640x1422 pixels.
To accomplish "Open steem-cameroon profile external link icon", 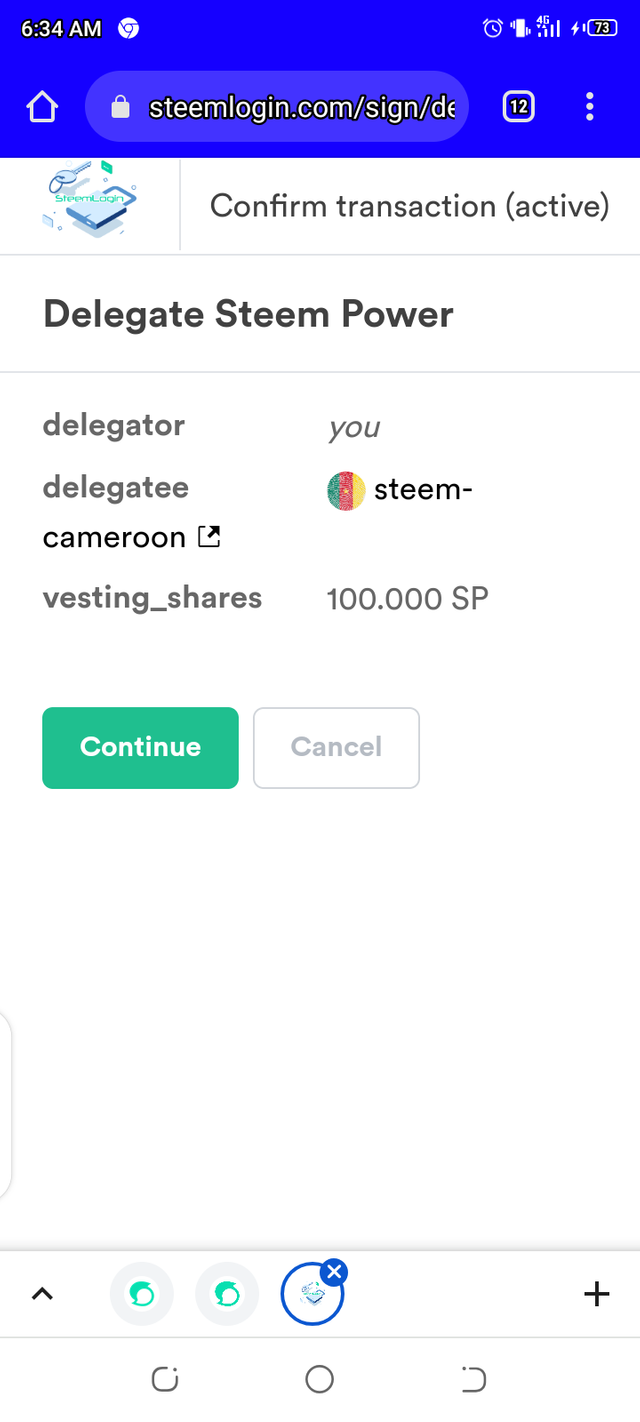I will tap(209, 537).
